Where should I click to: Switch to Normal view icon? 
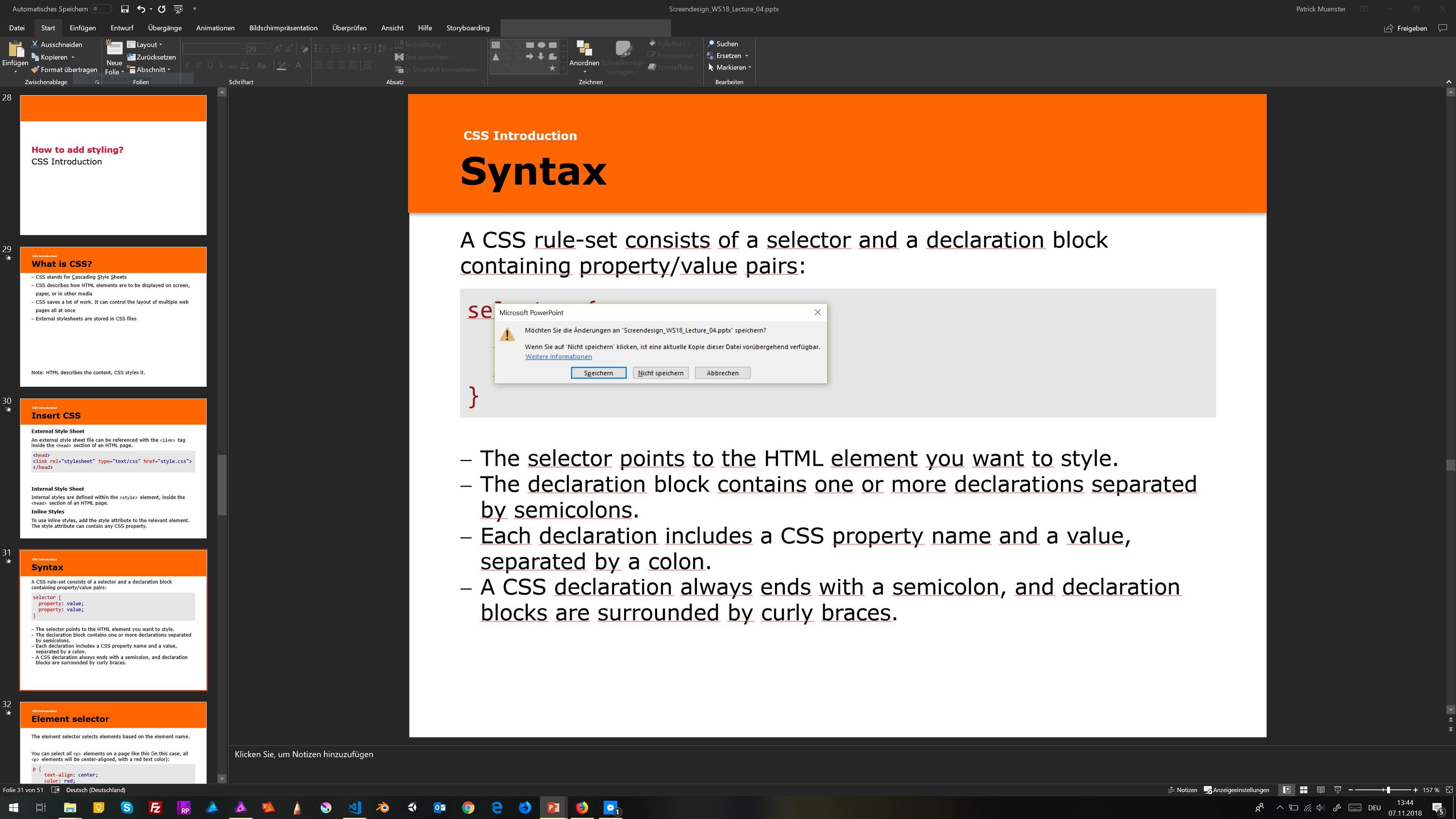click(x=1287, y=789)
